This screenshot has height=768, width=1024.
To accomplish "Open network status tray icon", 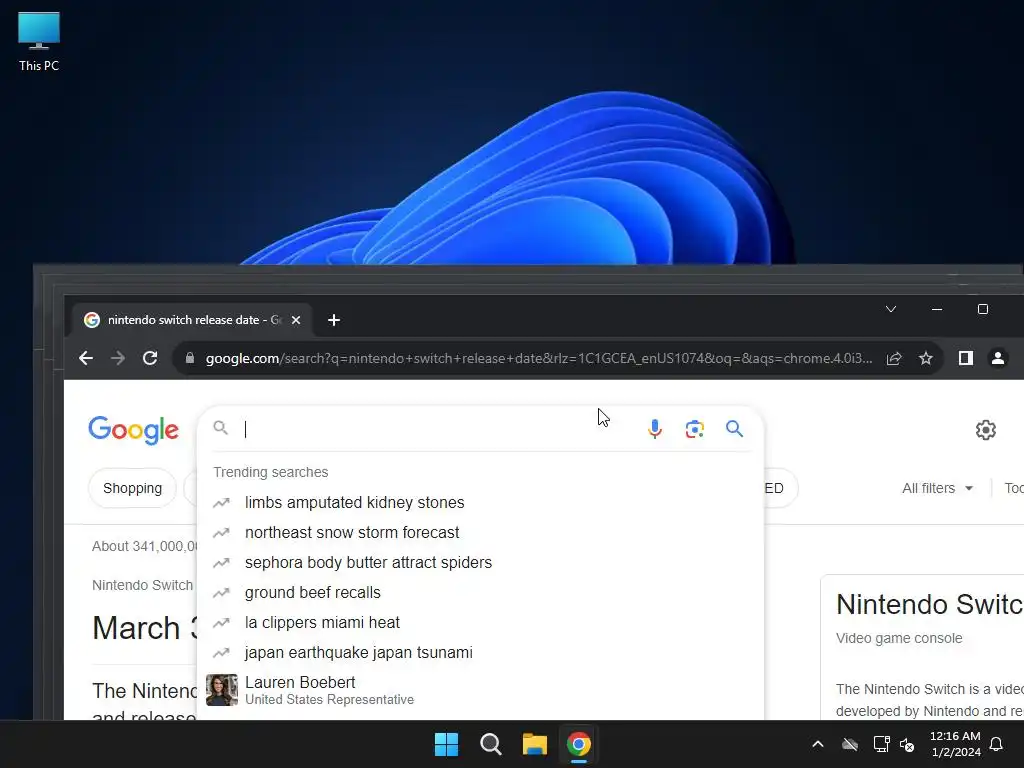I will [881, 744].
